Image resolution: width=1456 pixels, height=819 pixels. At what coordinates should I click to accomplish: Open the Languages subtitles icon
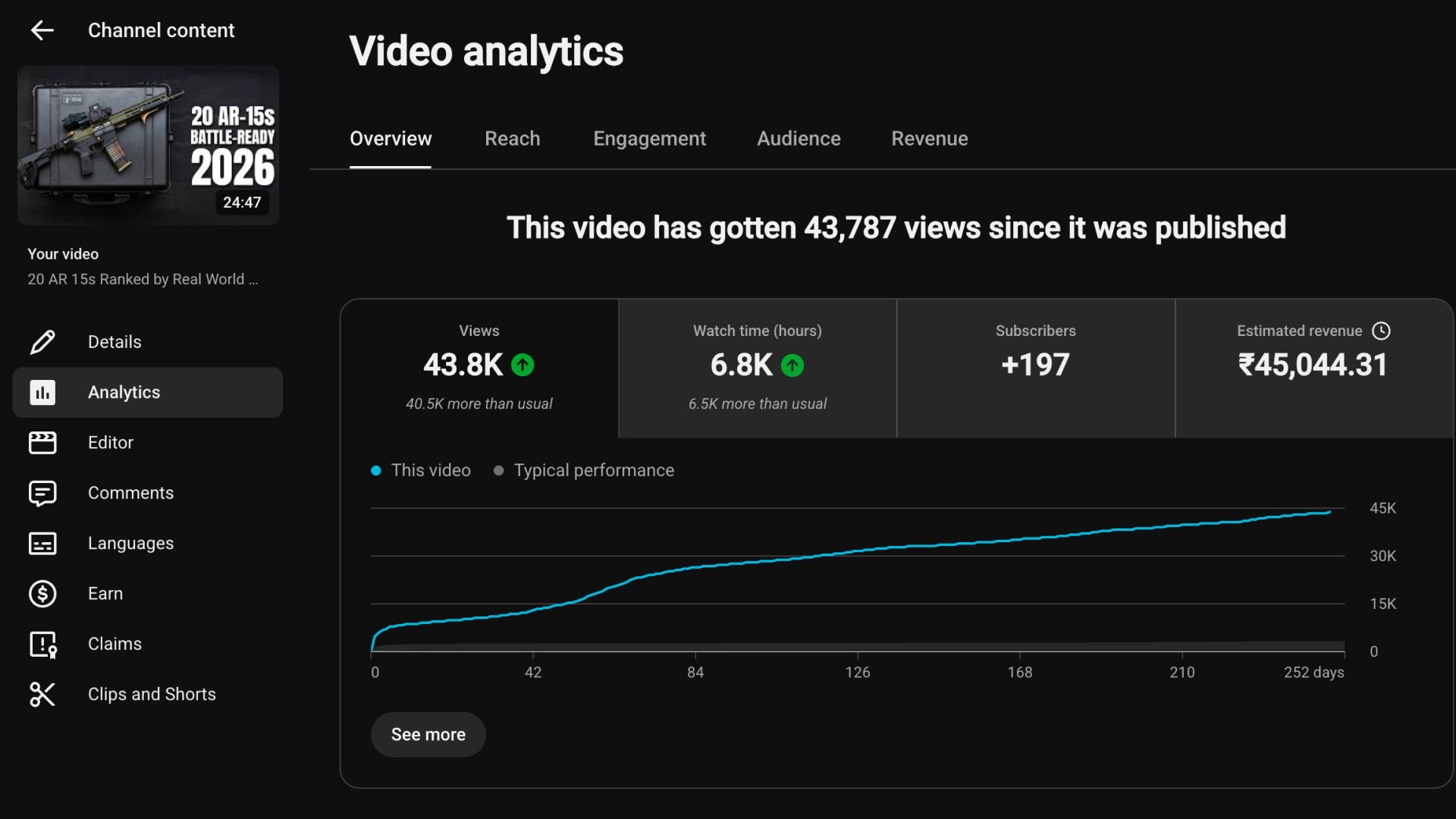click(x=42, y=544)
